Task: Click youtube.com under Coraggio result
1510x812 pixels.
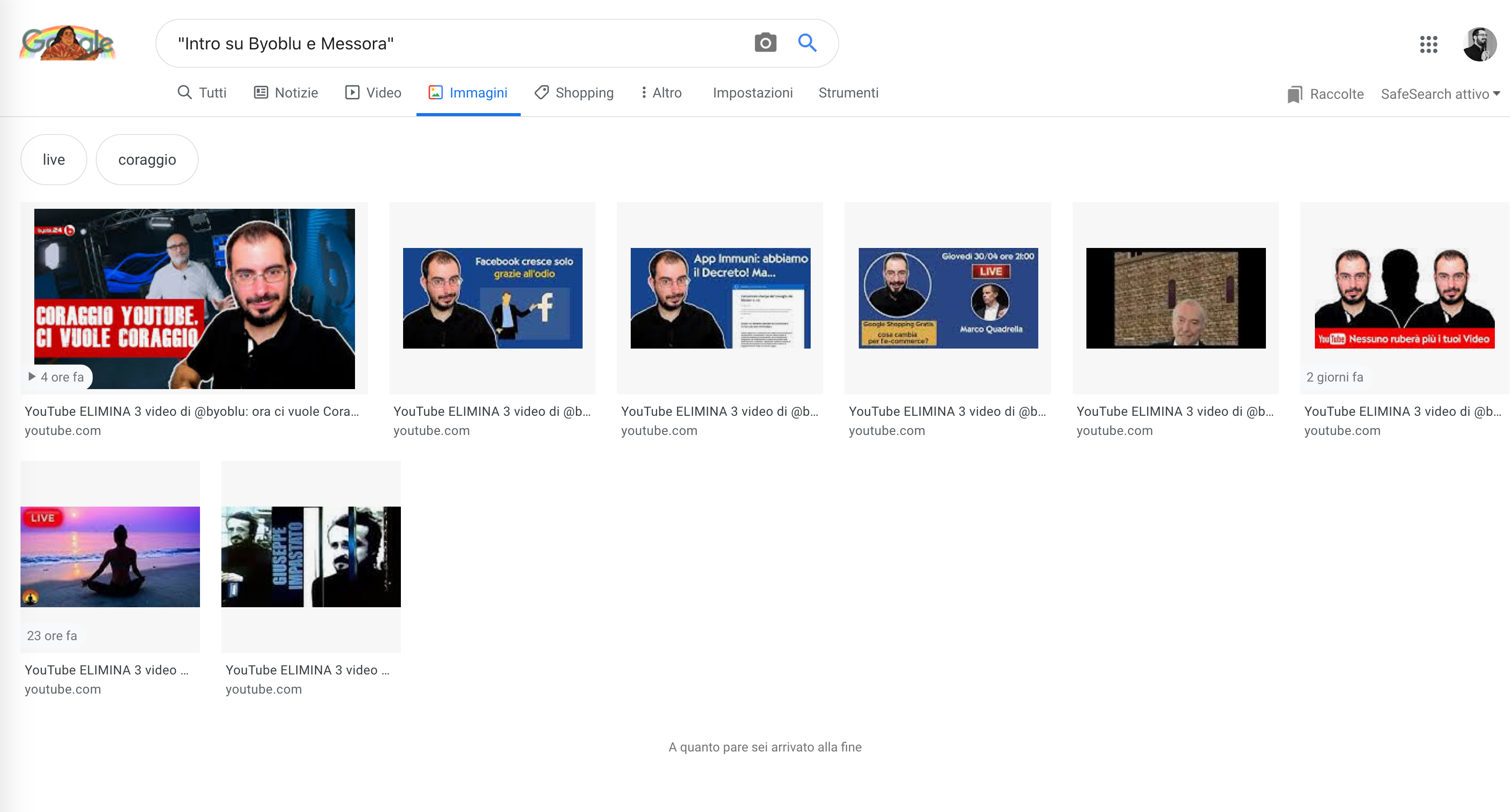Action: point(63,430)
